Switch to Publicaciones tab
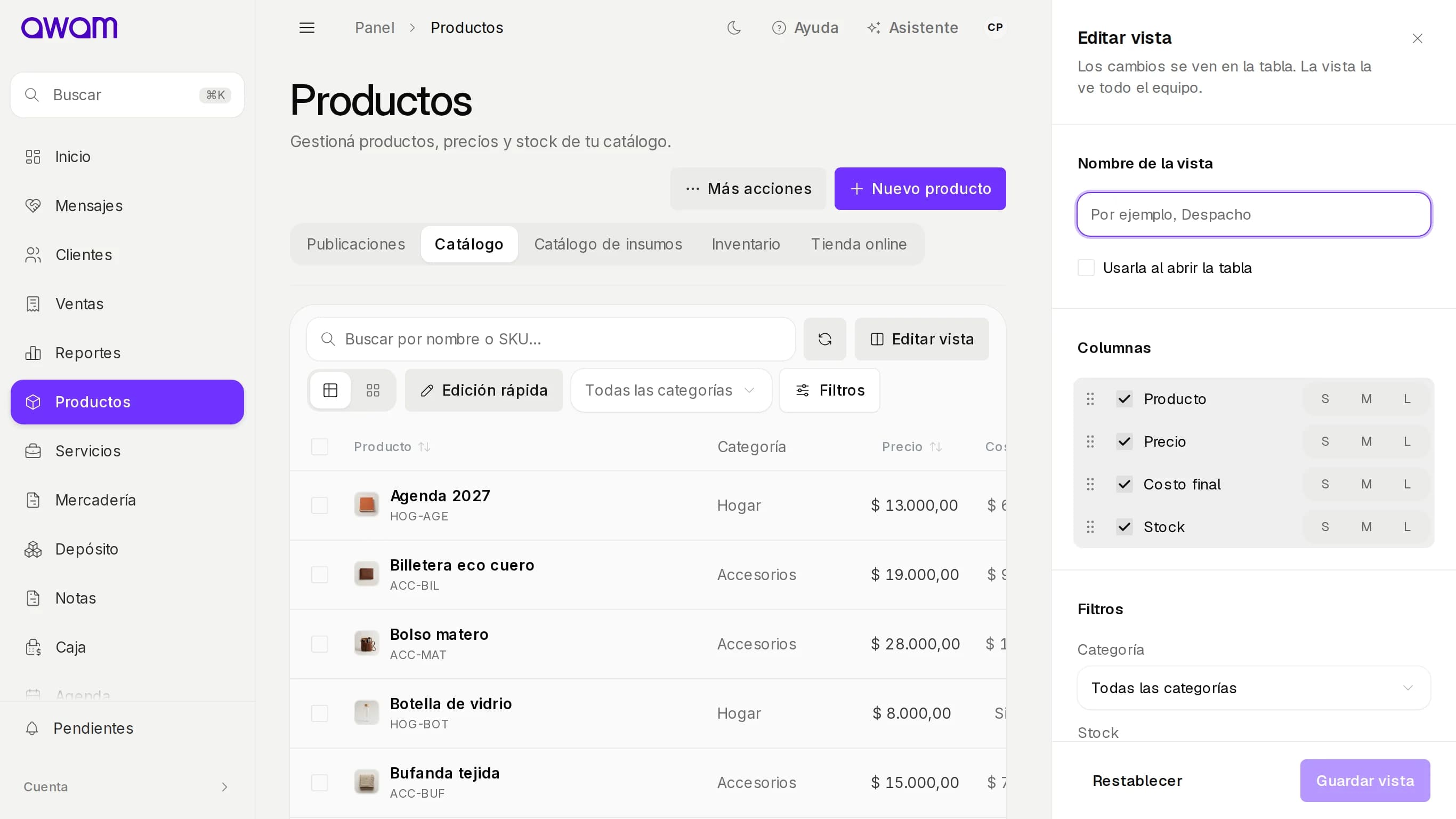This screenshot has width=1456, height=819. 355,244
